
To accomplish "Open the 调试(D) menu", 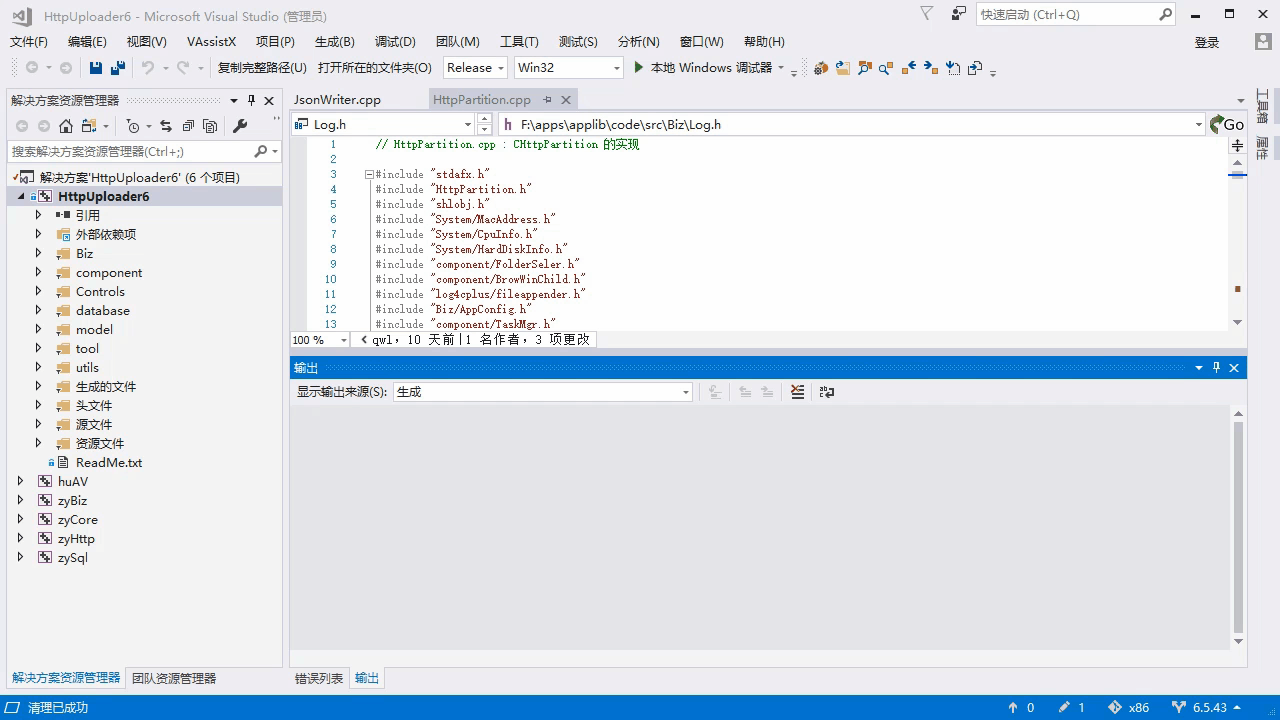I will [x=395, y=41].
